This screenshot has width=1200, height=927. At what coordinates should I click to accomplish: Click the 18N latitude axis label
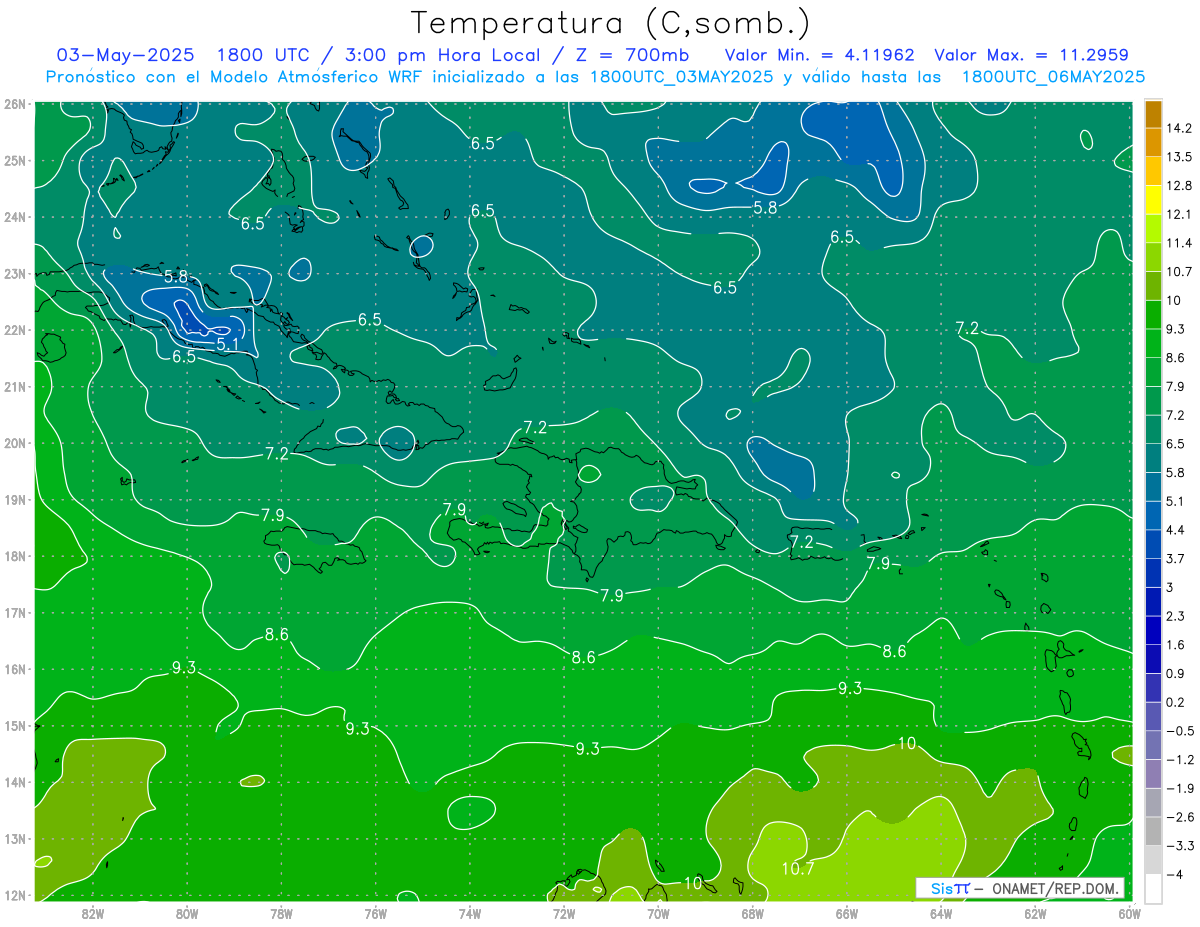coord(14,556)
